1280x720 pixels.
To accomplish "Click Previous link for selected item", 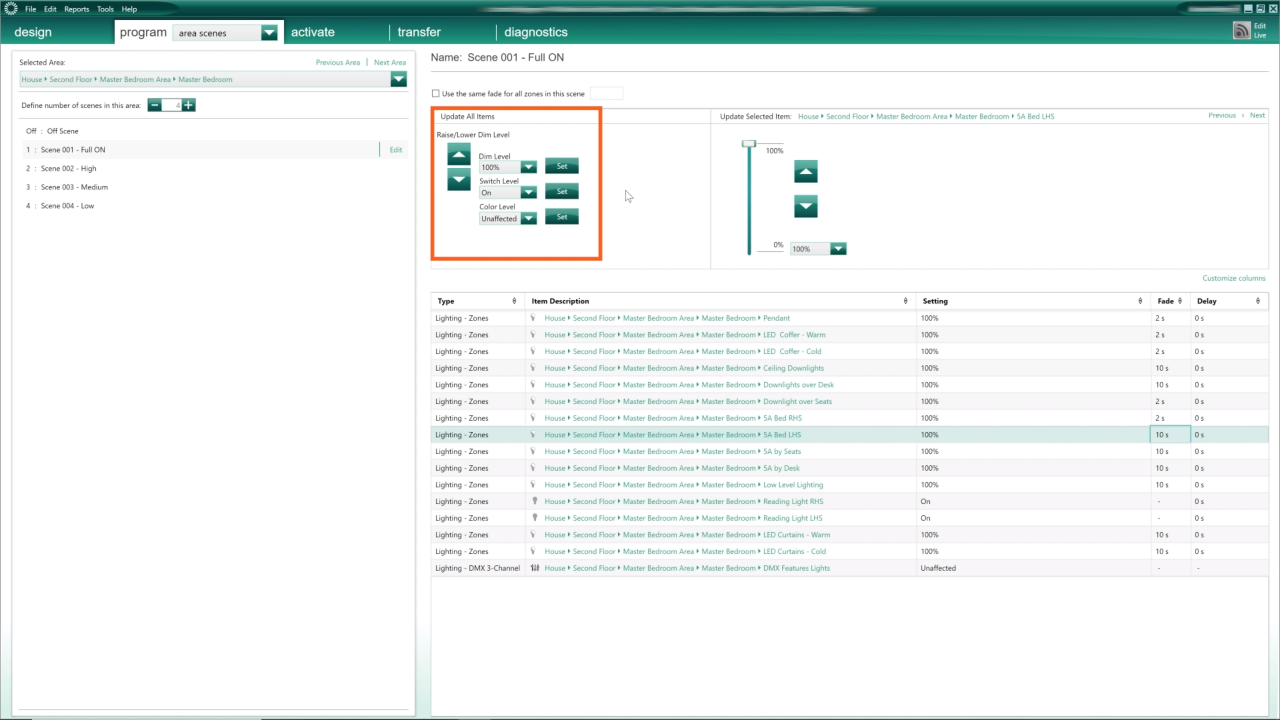I will click(1222, 116).
